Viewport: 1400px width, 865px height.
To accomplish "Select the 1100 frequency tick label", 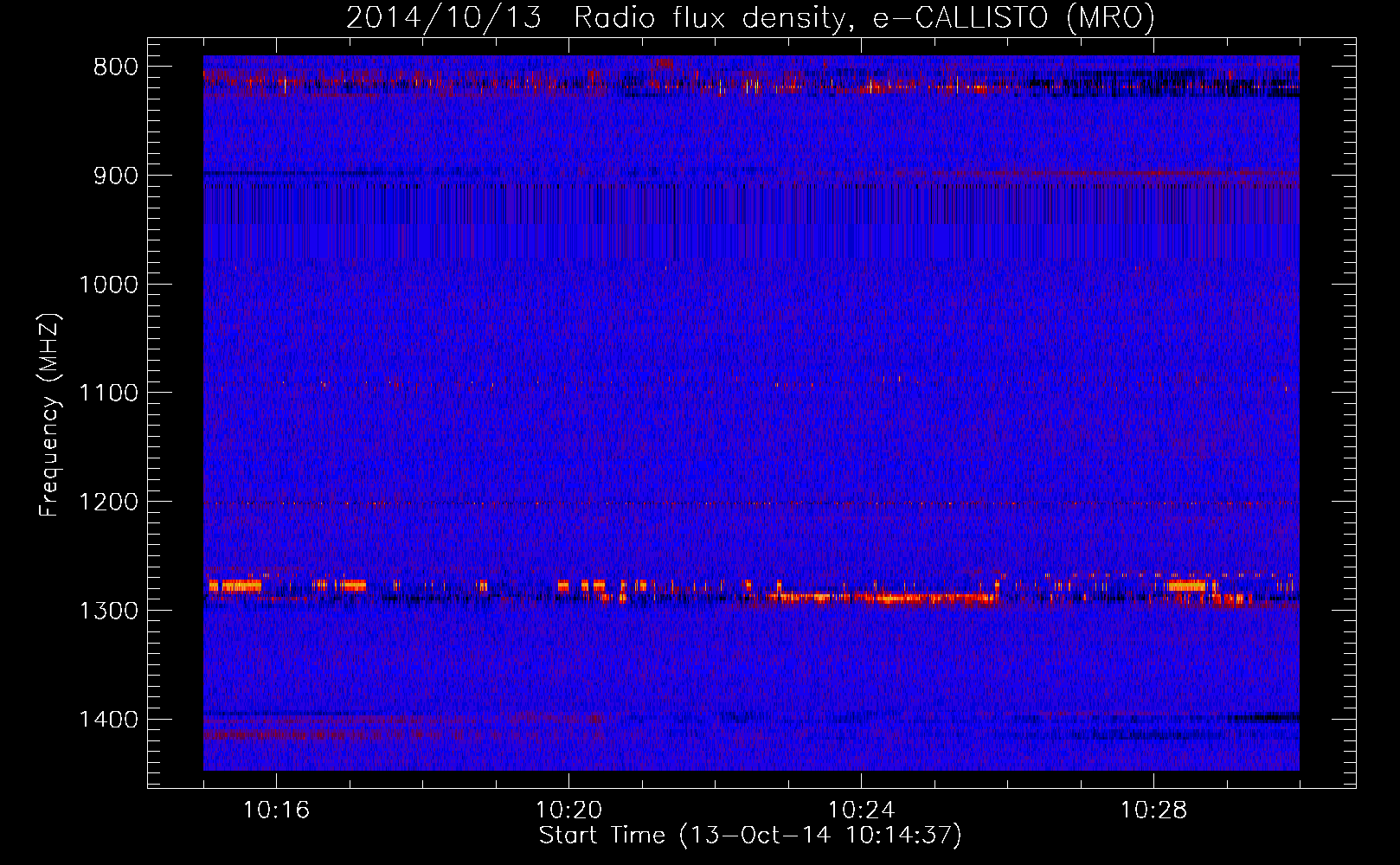I will (108, 394).
